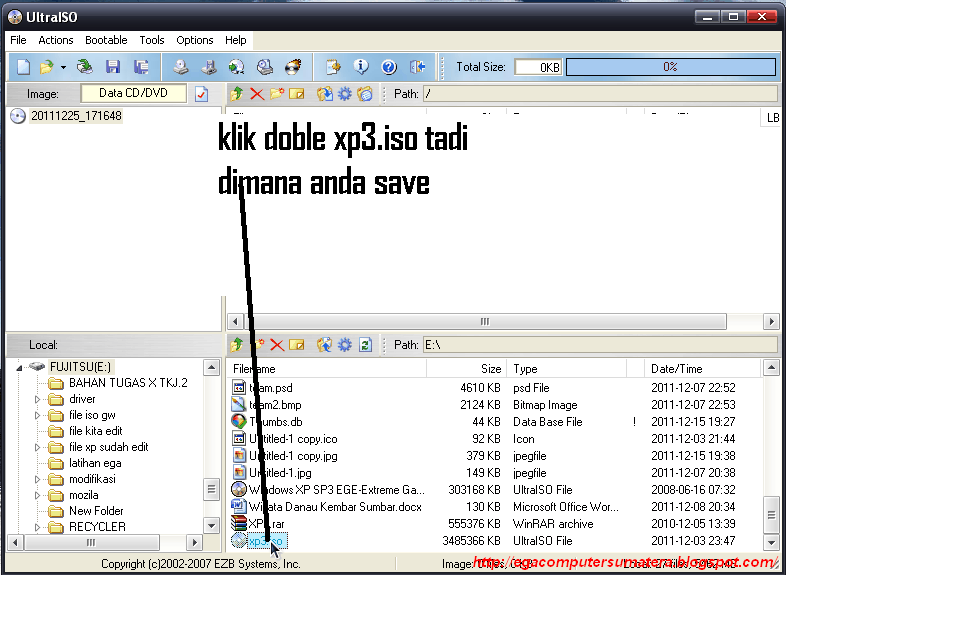Viewport: 961px width, 617px height.
Task: Click the Refresh icon in Local pane toolbar
Action: pyautogui.click(x=365, y=345)
